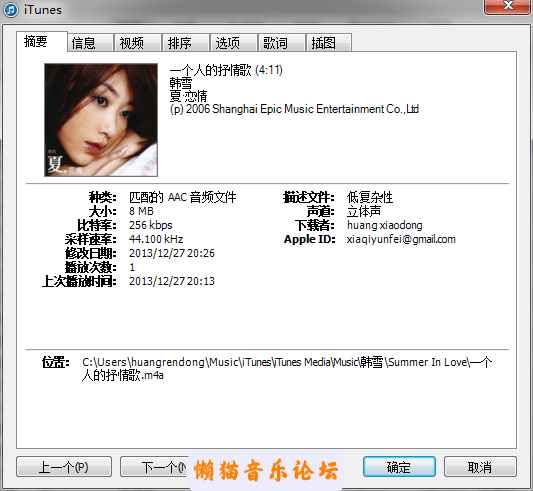Click the 采样速率 label
This screenshot has height=491, width=533.
[x=91, y=239]
